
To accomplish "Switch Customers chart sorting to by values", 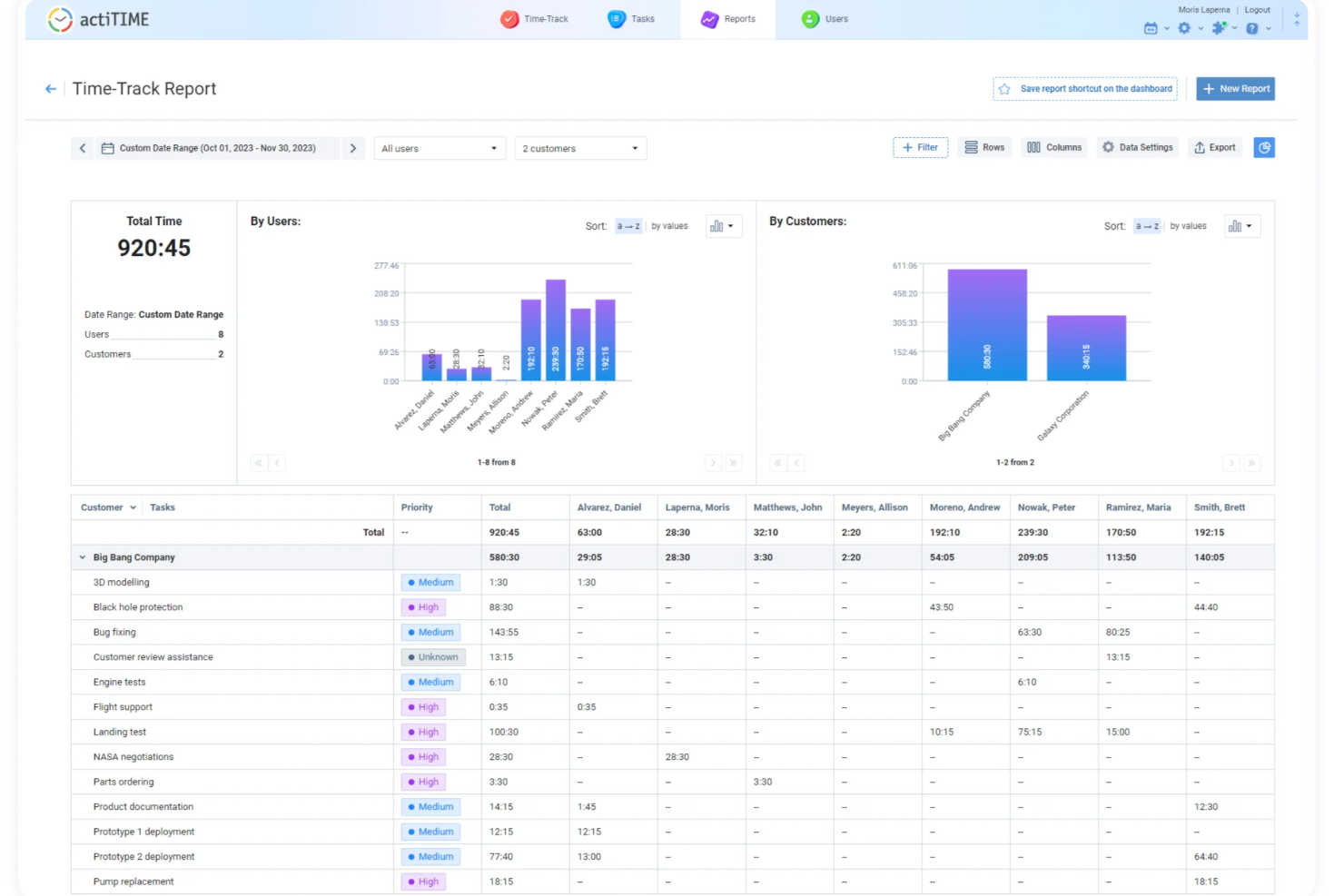I will tap(1189, 226).
